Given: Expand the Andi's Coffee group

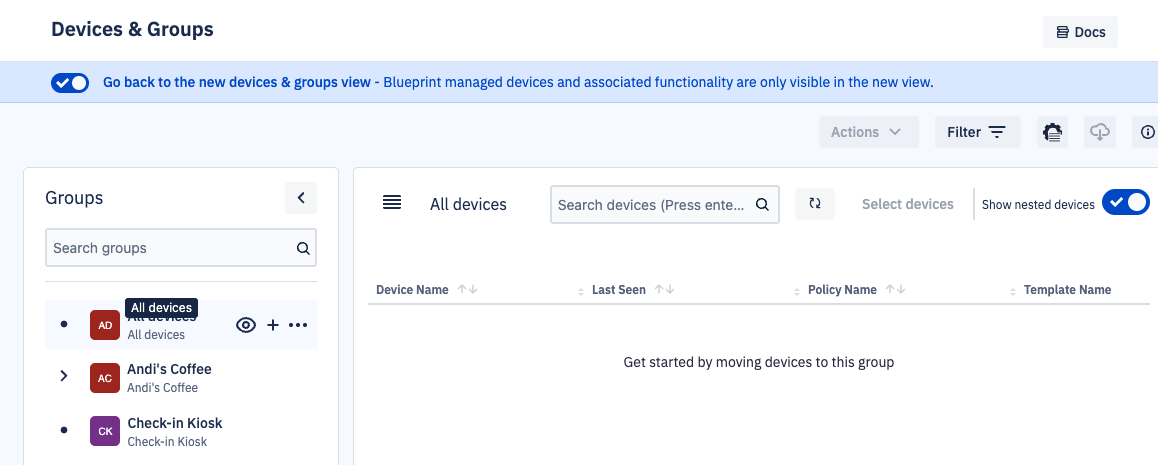Looking at the screenshot, I should [64, 376].
